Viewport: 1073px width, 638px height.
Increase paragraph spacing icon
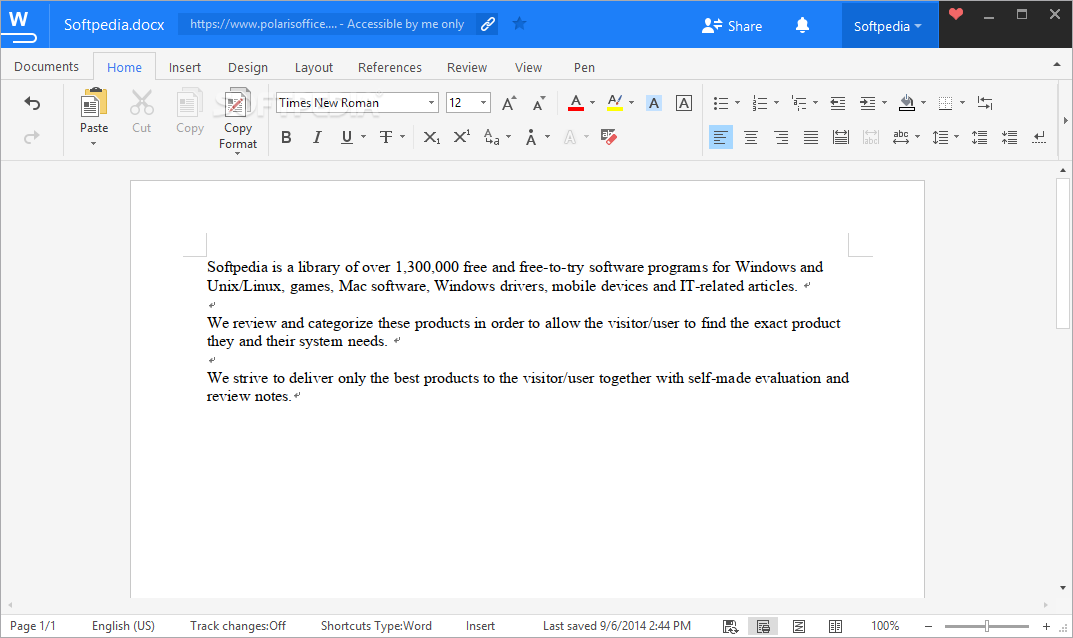(x=979, y=138)
